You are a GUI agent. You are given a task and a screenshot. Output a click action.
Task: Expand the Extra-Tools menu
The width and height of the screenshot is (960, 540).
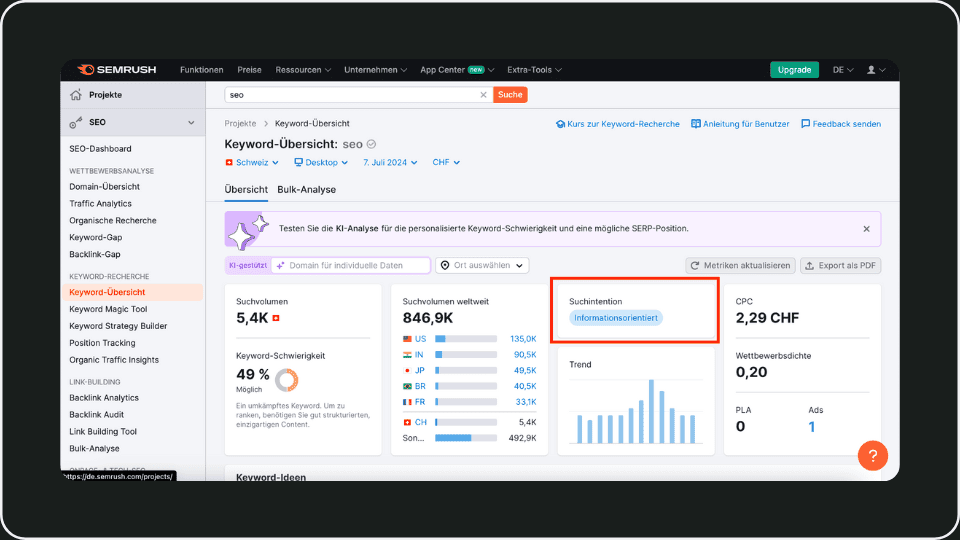(534, 70)
